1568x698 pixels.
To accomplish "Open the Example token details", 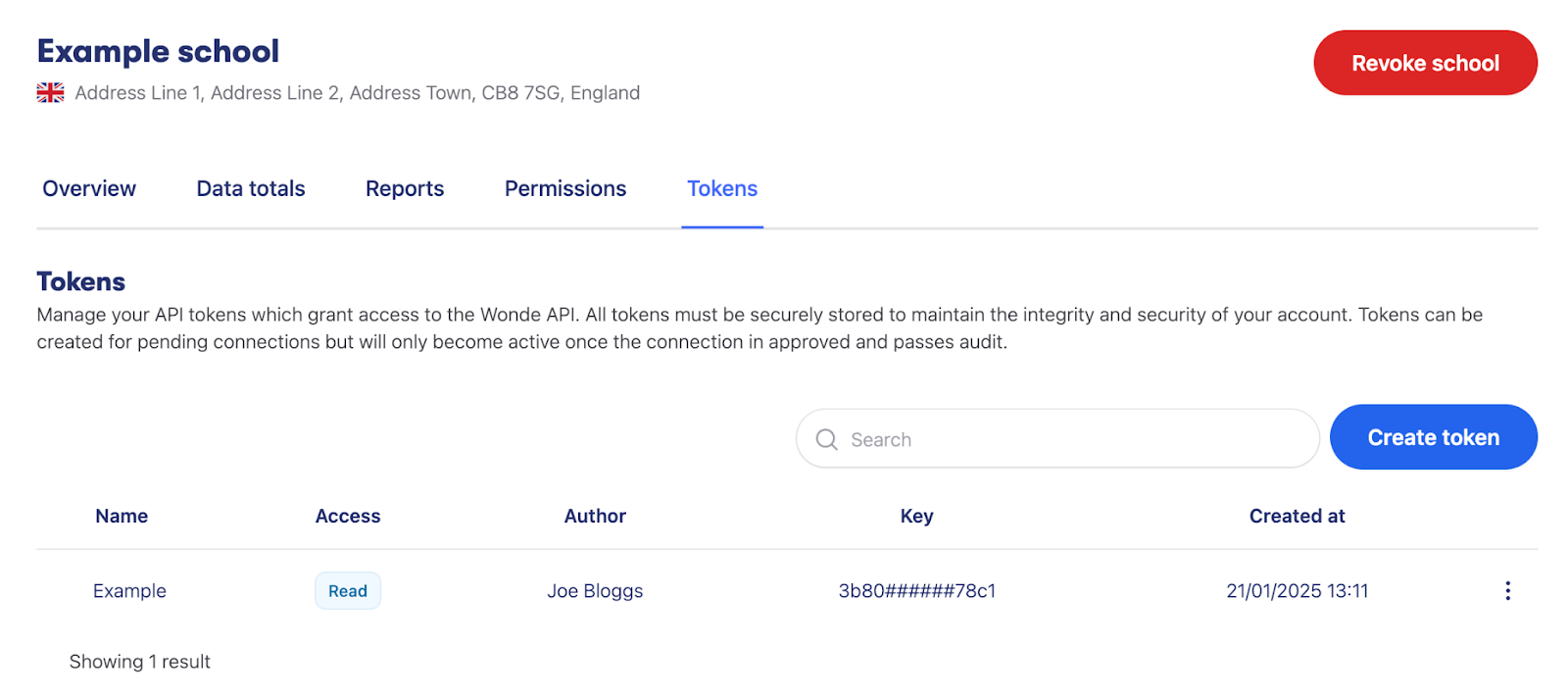I will pos(129,590).
